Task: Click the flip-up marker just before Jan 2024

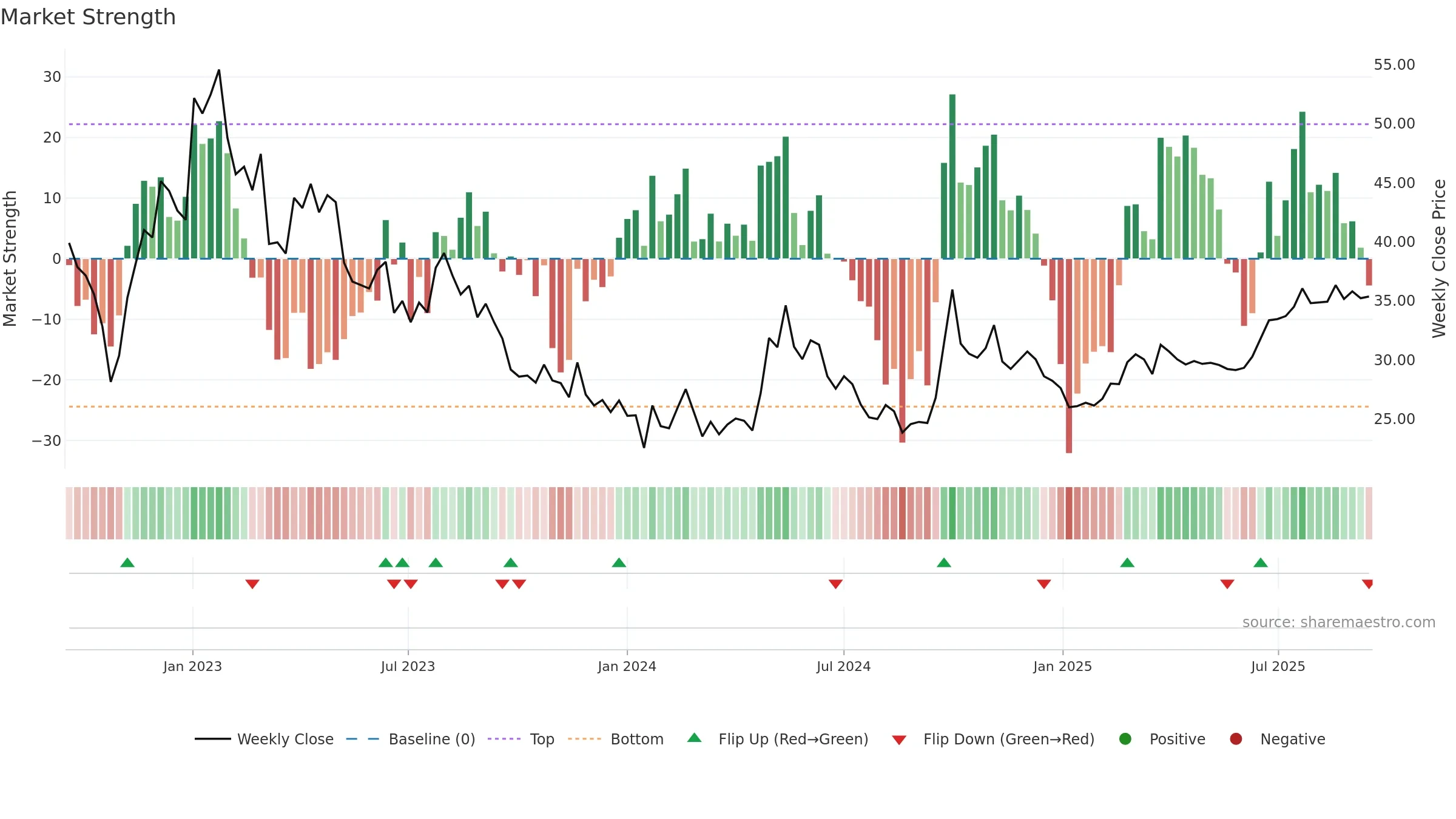Action: [x=619, y=562]
